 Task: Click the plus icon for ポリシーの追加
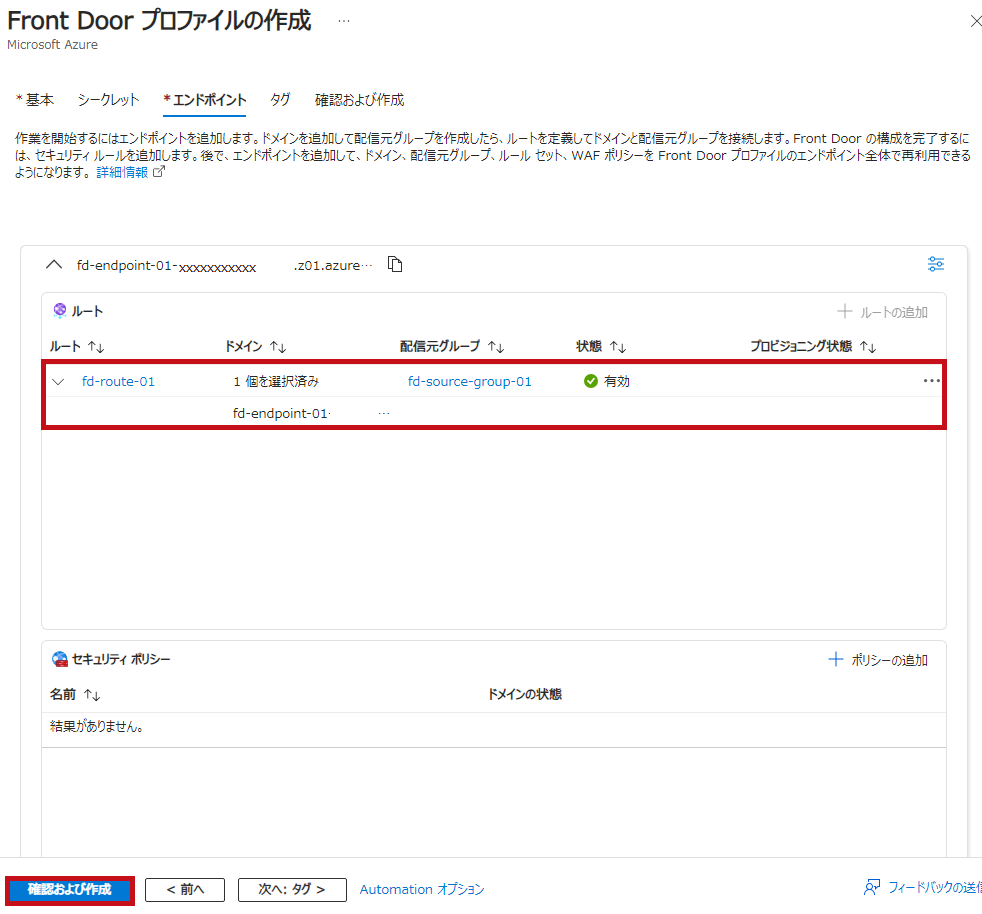click(x=835, y=659)
